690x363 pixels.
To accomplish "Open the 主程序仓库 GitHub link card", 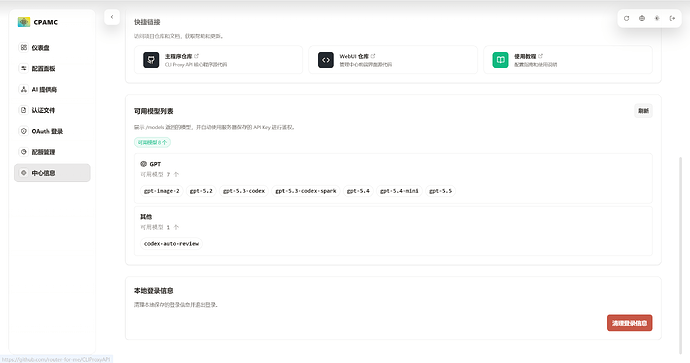I will pyautogui.click(x=218, y=60).
